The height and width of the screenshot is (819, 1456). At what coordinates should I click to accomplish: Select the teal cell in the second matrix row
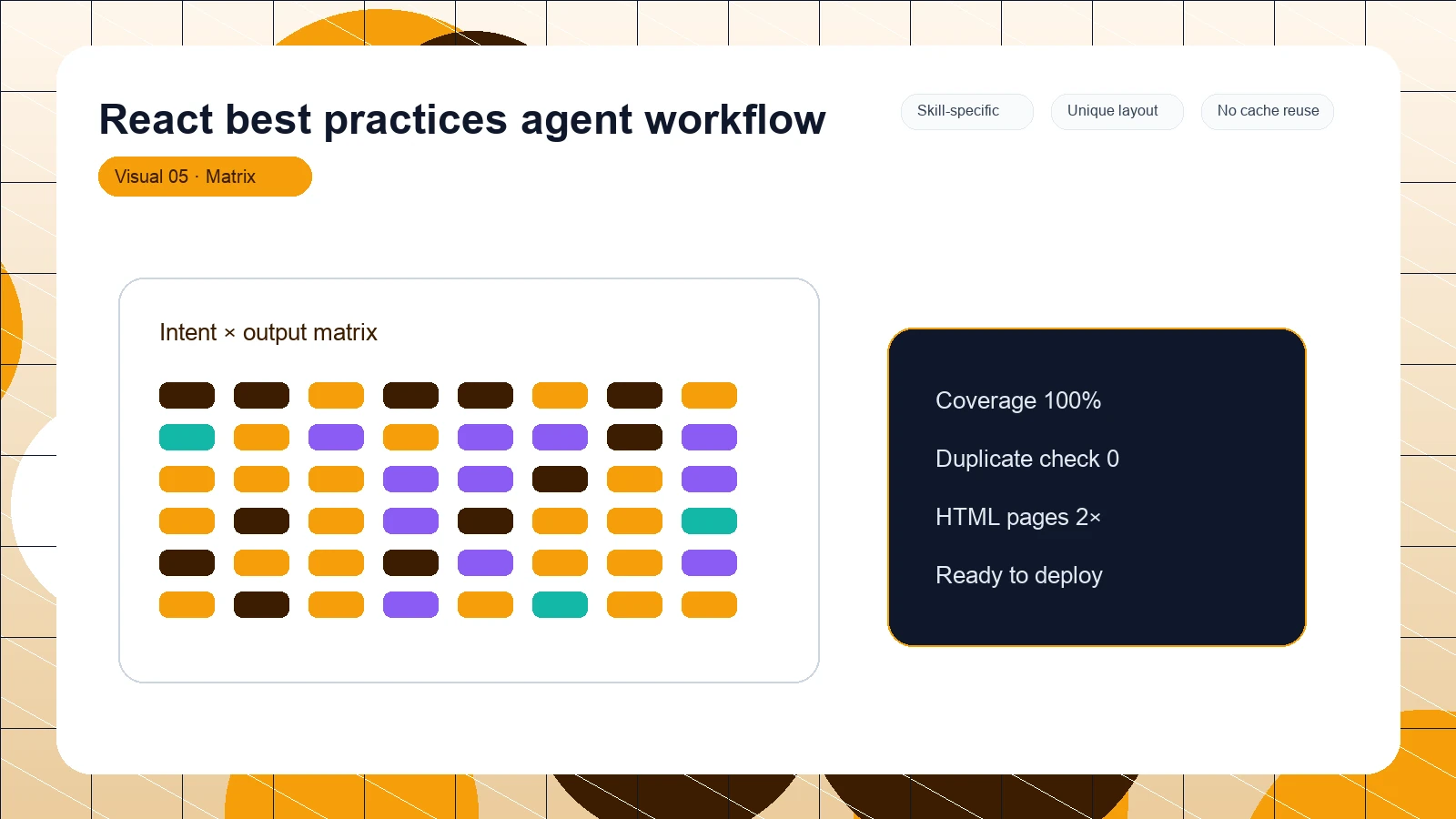[x=187, y=438]
